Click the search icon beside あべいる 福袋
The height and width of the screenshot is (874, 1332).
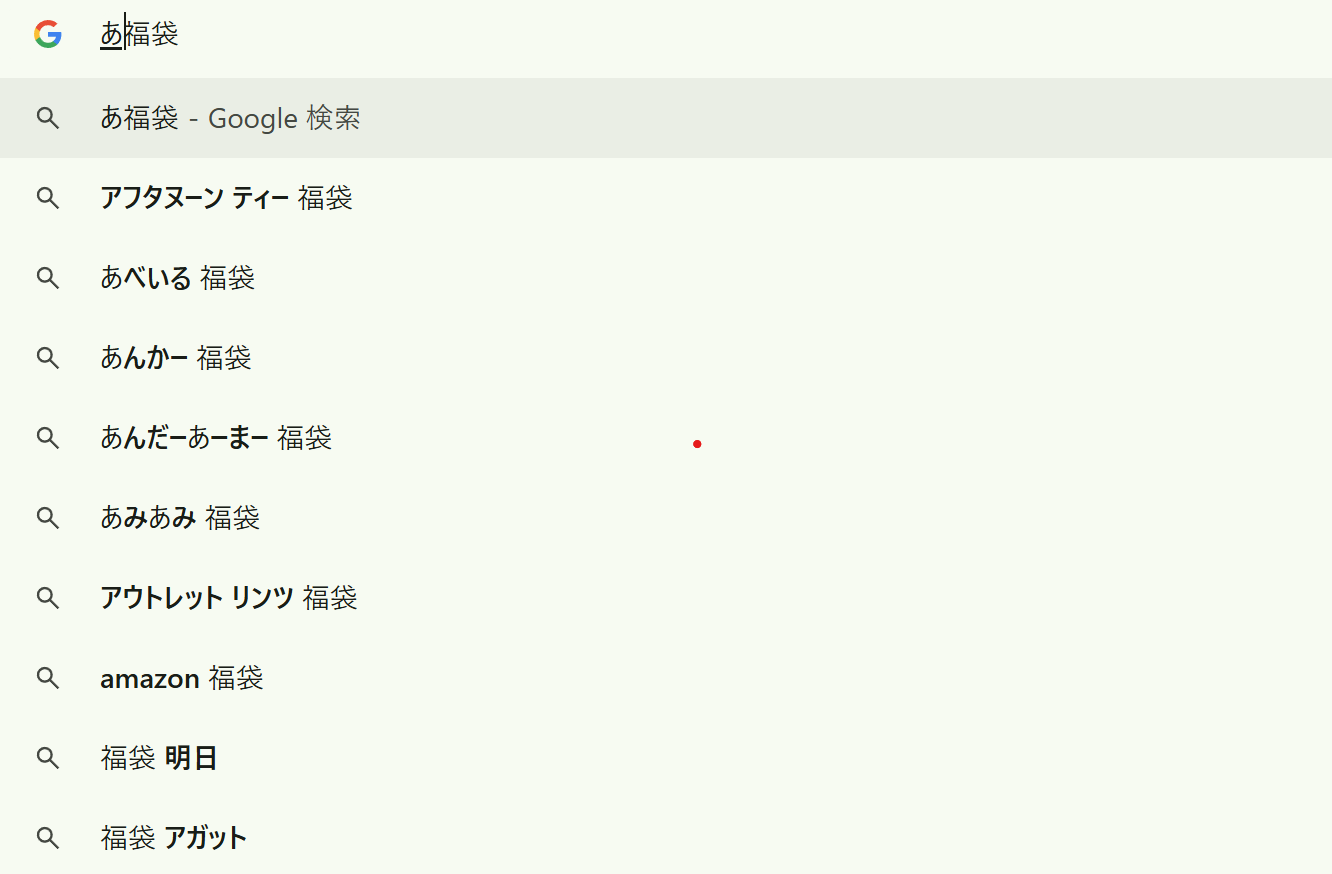(47, 278)
